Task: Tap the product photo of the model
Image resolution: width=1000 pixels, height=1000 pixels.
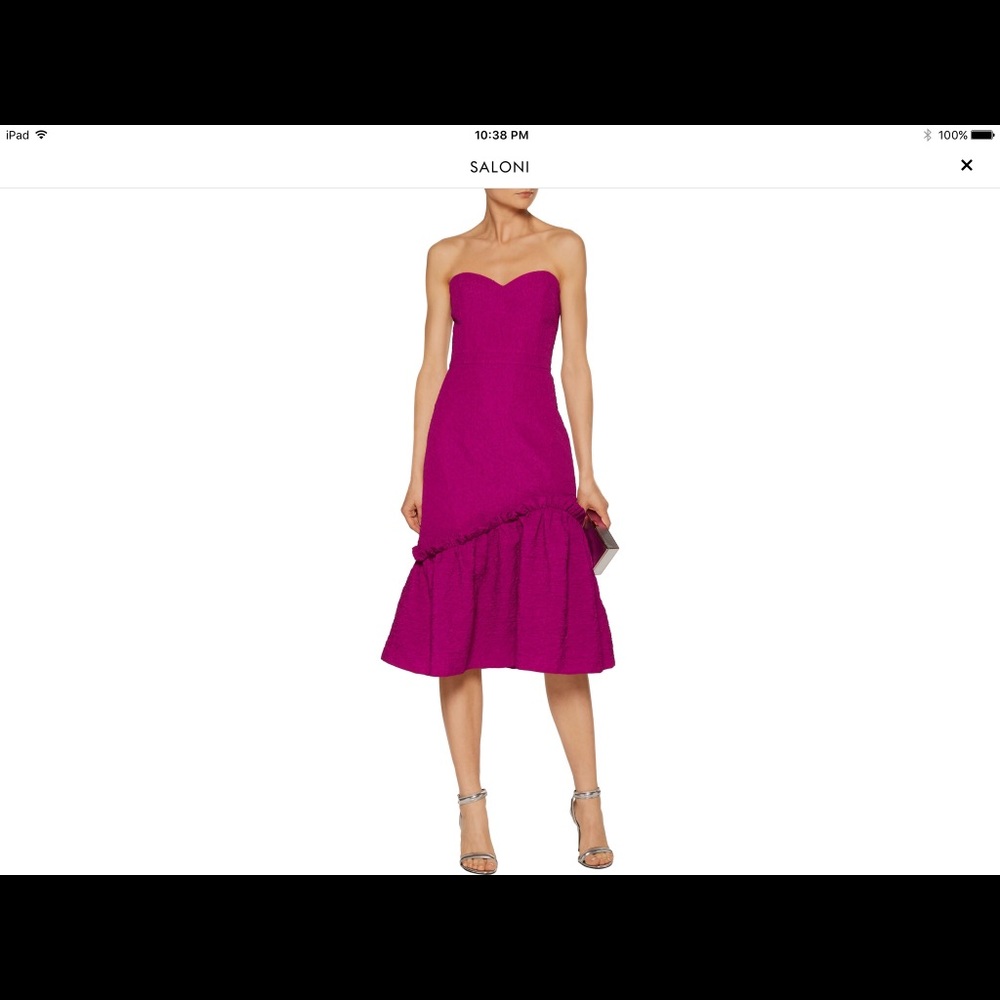Action: (500, 500)
